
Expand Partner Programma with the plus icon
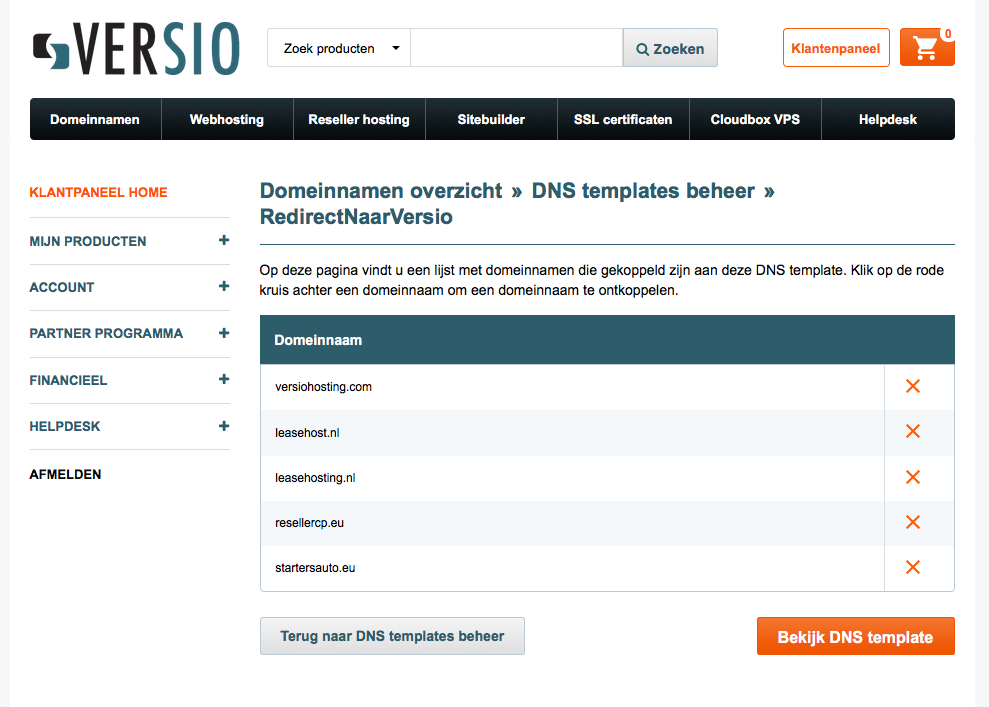pos(224,333)
